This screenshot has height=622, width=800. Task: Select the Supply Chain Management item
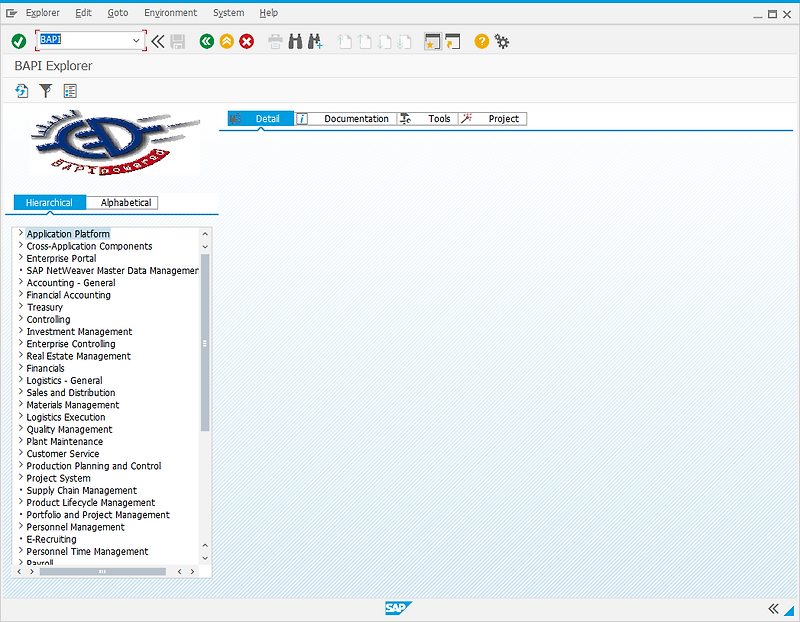82,490
